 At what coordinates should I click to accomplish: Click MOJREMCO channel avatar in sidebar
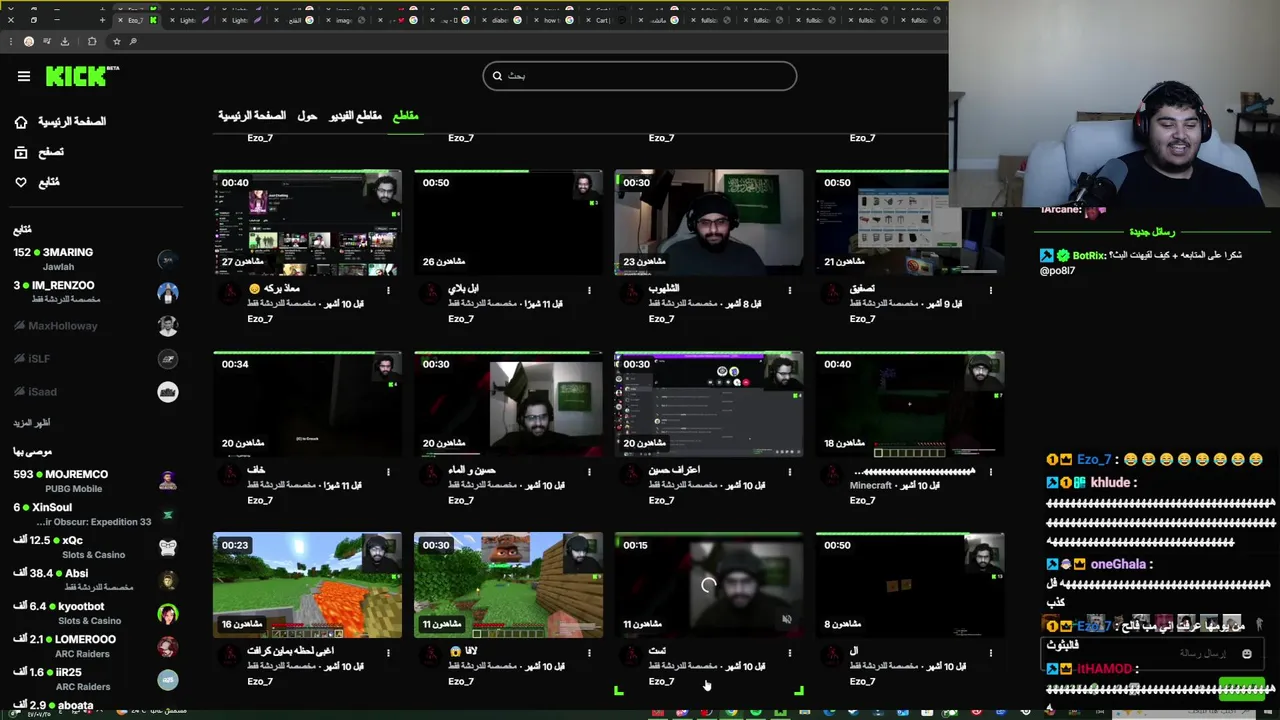click(168, 482)
